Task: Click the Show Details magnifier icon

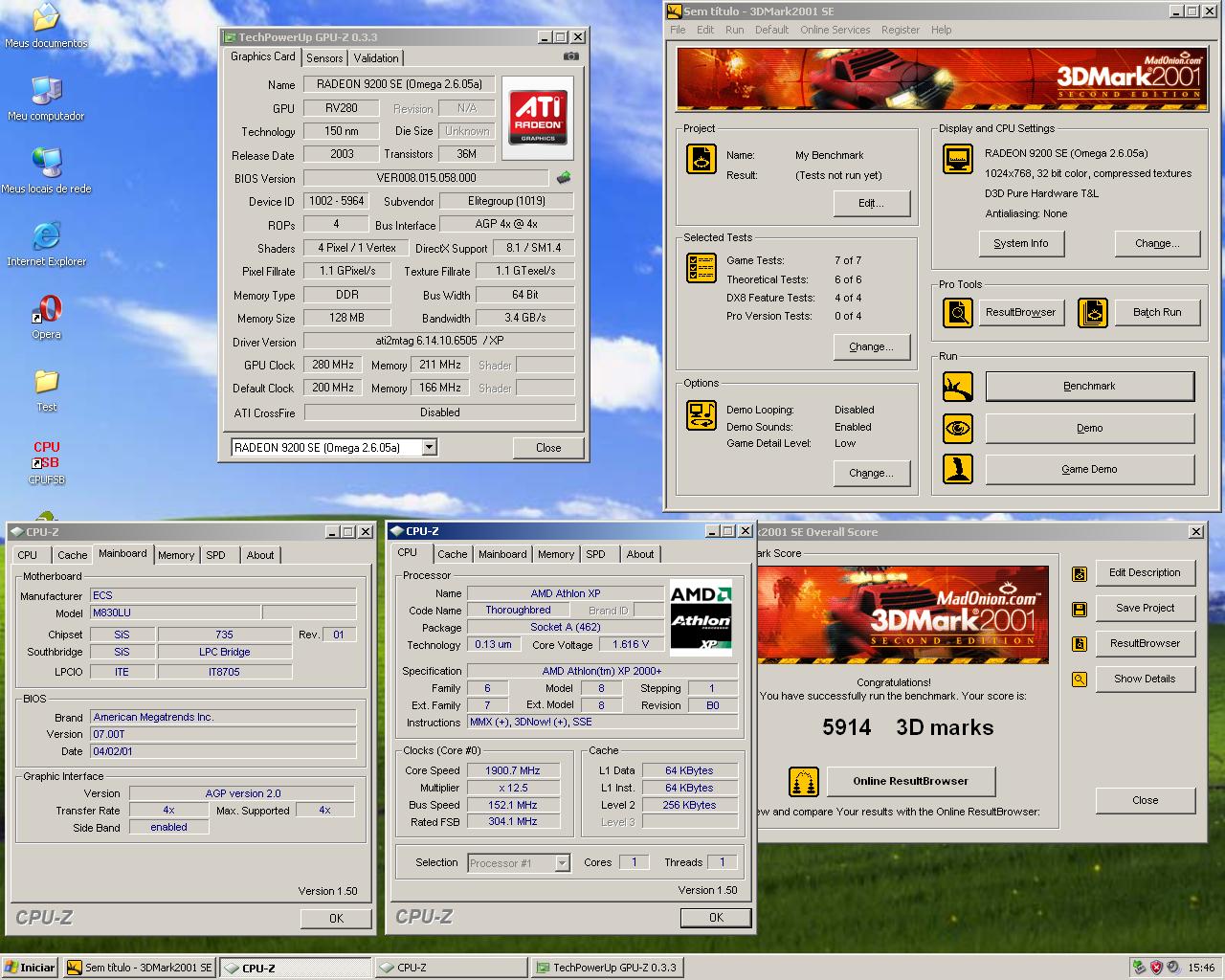Action: [x=1080, y=679]
